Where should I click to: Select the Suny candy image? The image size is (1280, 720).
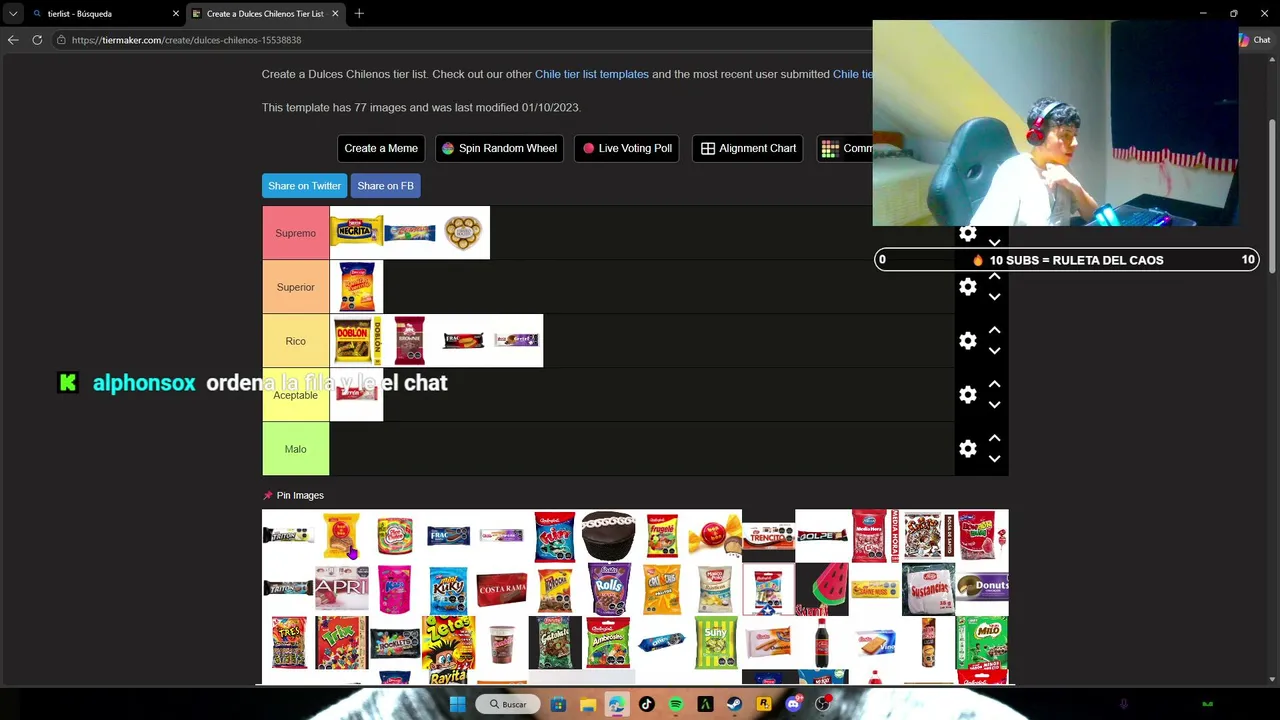coord(715,642)
